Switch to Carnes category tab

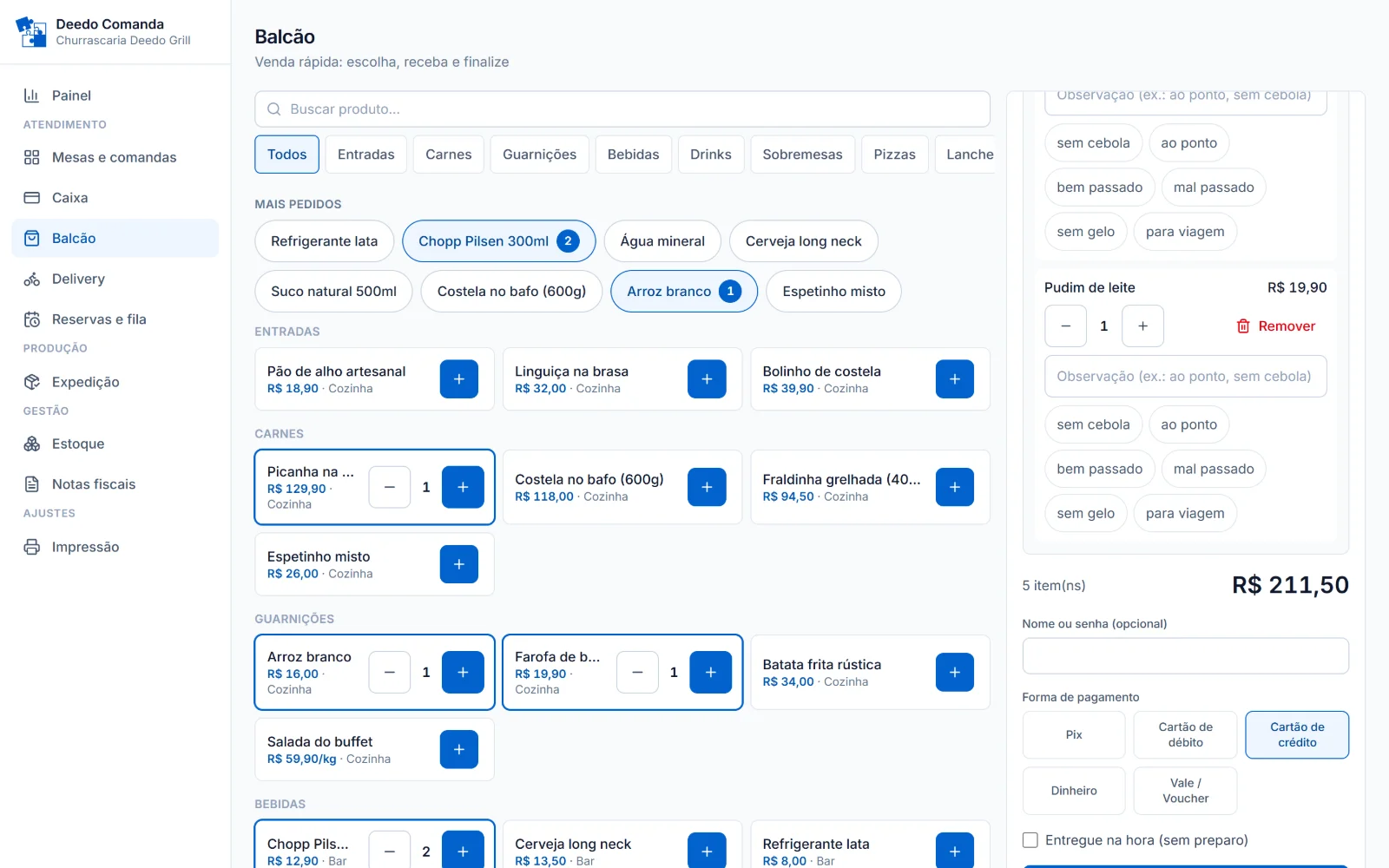click(x=449, y=155)
